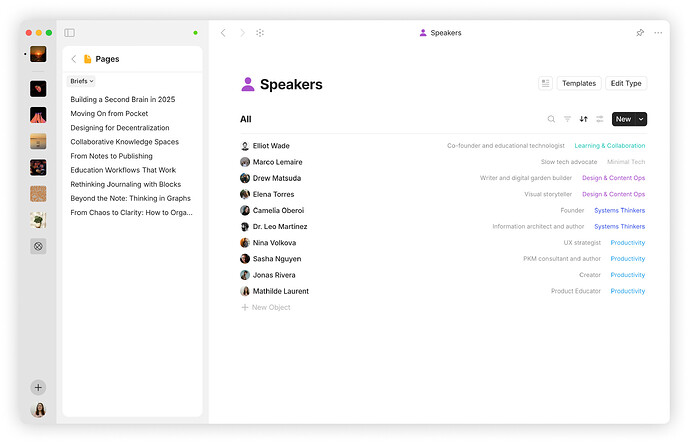Open the sort arrows icon
This screenshot has width=690, height=443.
click(584, 119)
